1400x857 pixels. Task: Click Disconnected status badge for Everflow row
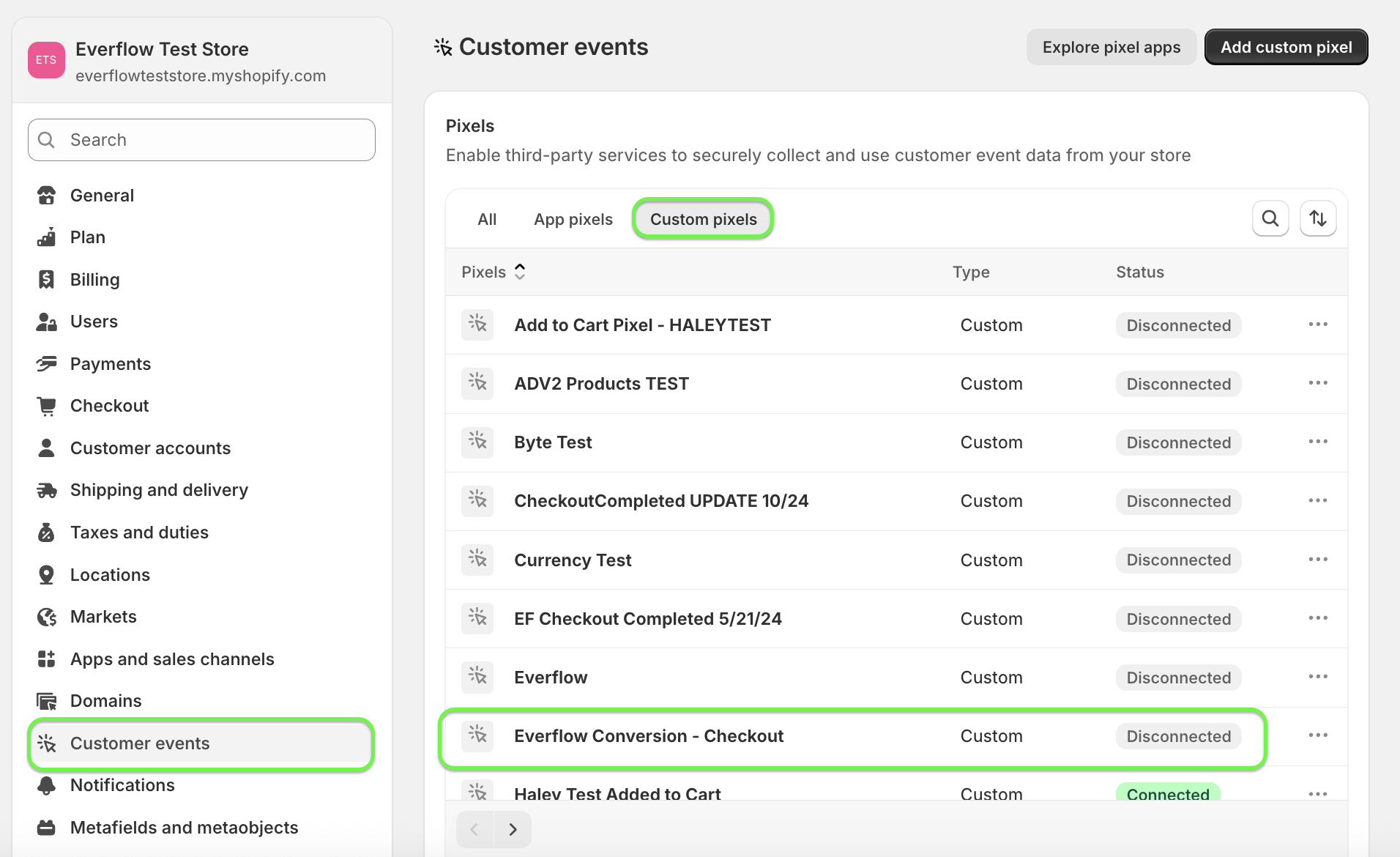coord(1178,678)
